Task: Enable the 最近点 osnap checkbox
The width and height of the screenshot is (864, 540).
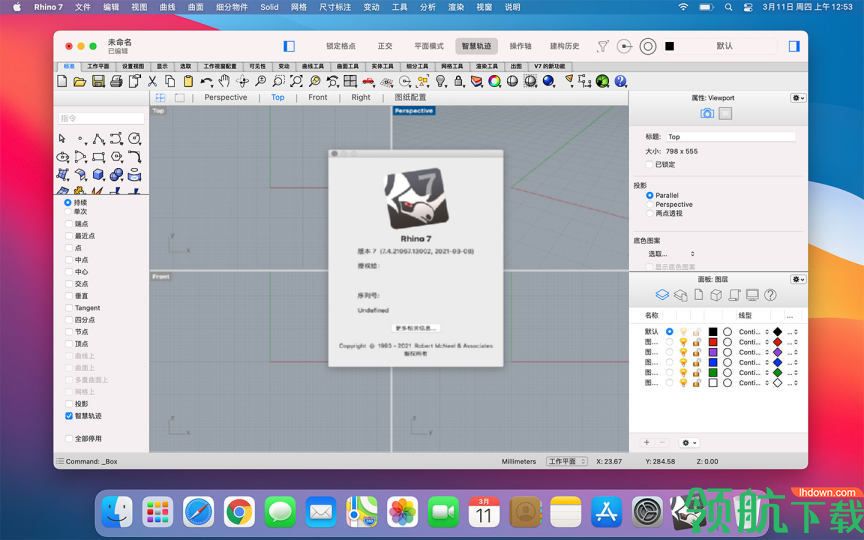Action: pyautogui.click(x=69, y=236)
